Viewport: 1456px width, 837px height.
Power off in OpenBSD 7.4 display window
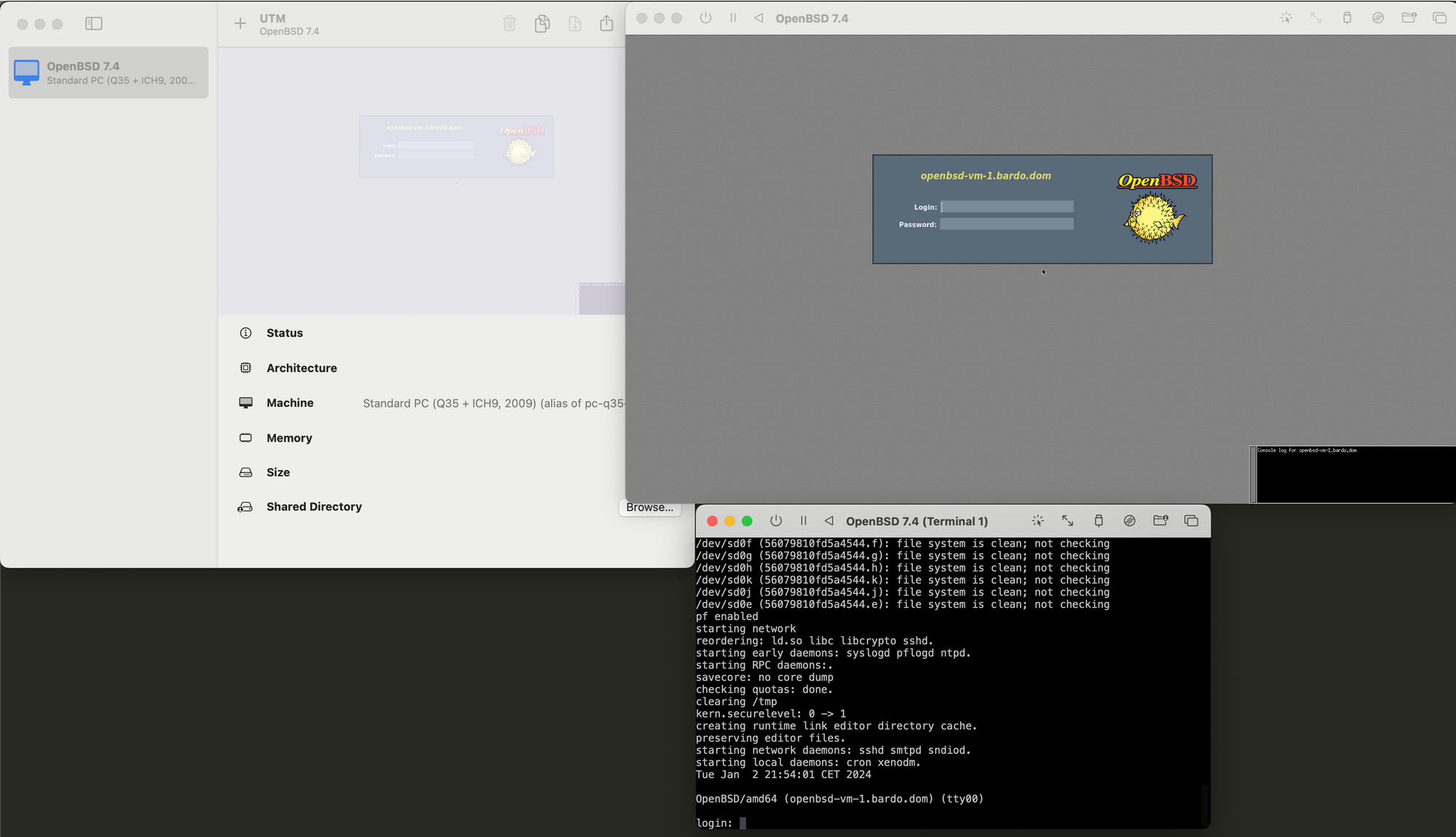(x=705, y=18)
